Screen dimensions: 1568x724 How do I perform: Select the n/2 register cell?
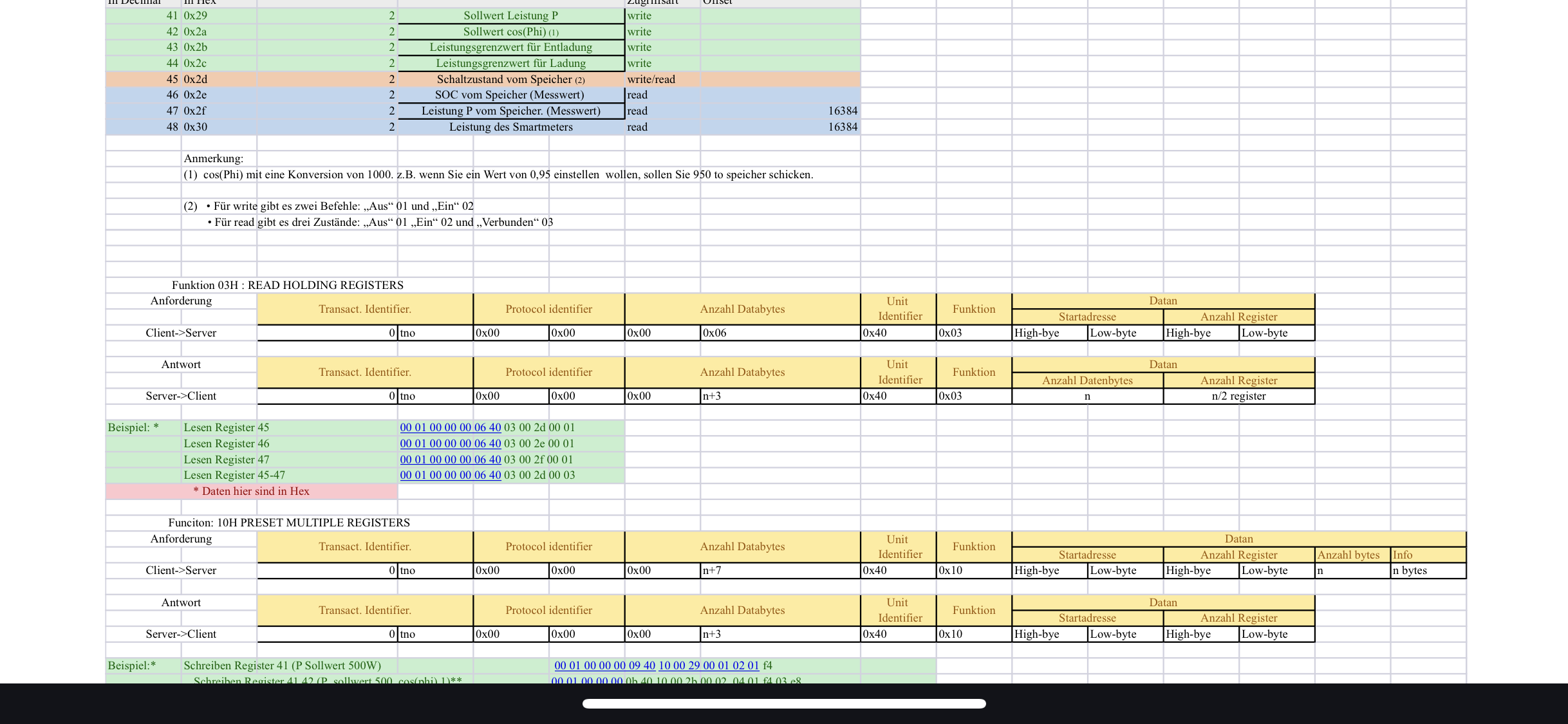point(1238,396)
